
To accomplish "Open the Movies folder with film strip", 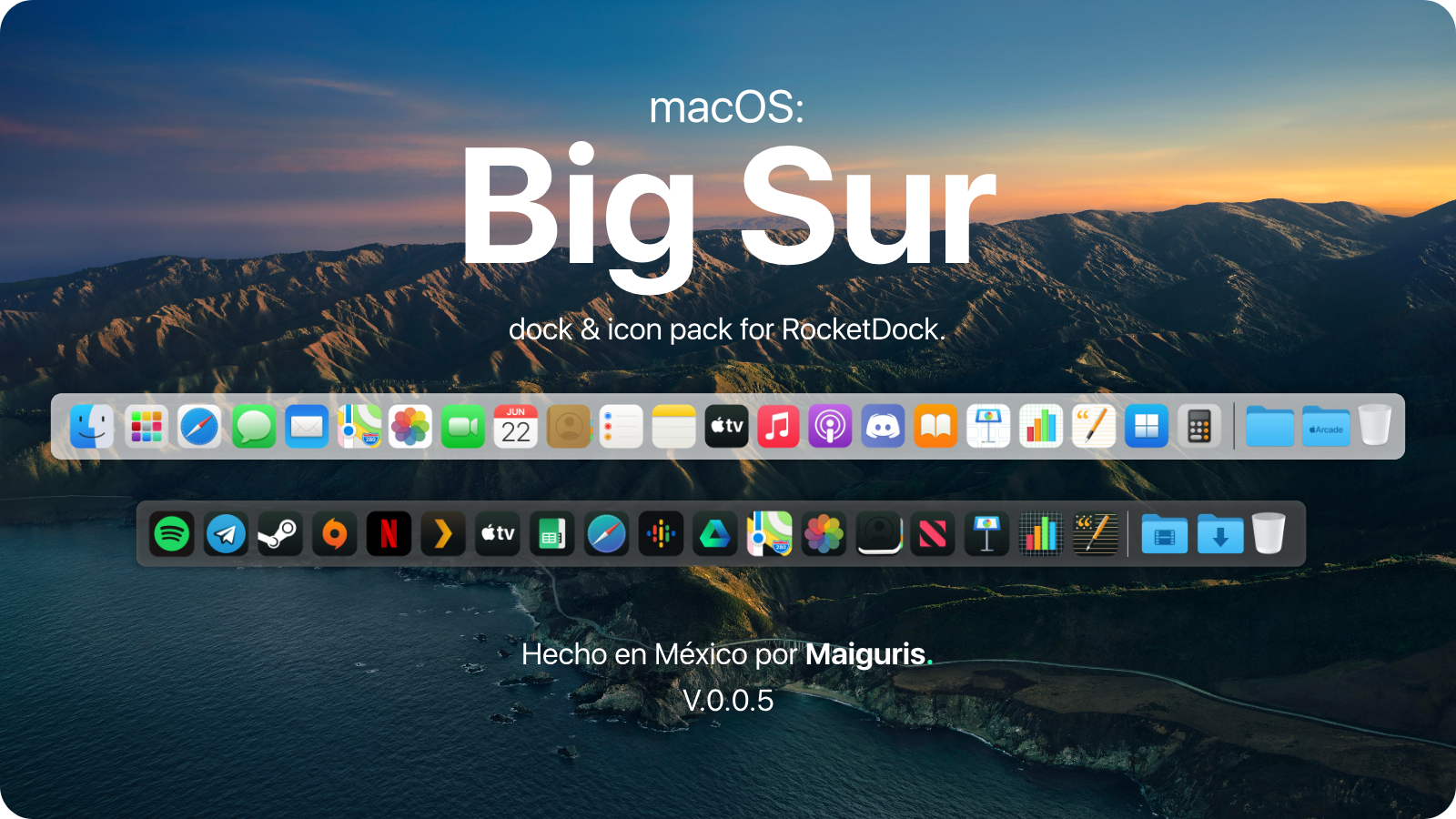I will click(x=1165, y=534).
